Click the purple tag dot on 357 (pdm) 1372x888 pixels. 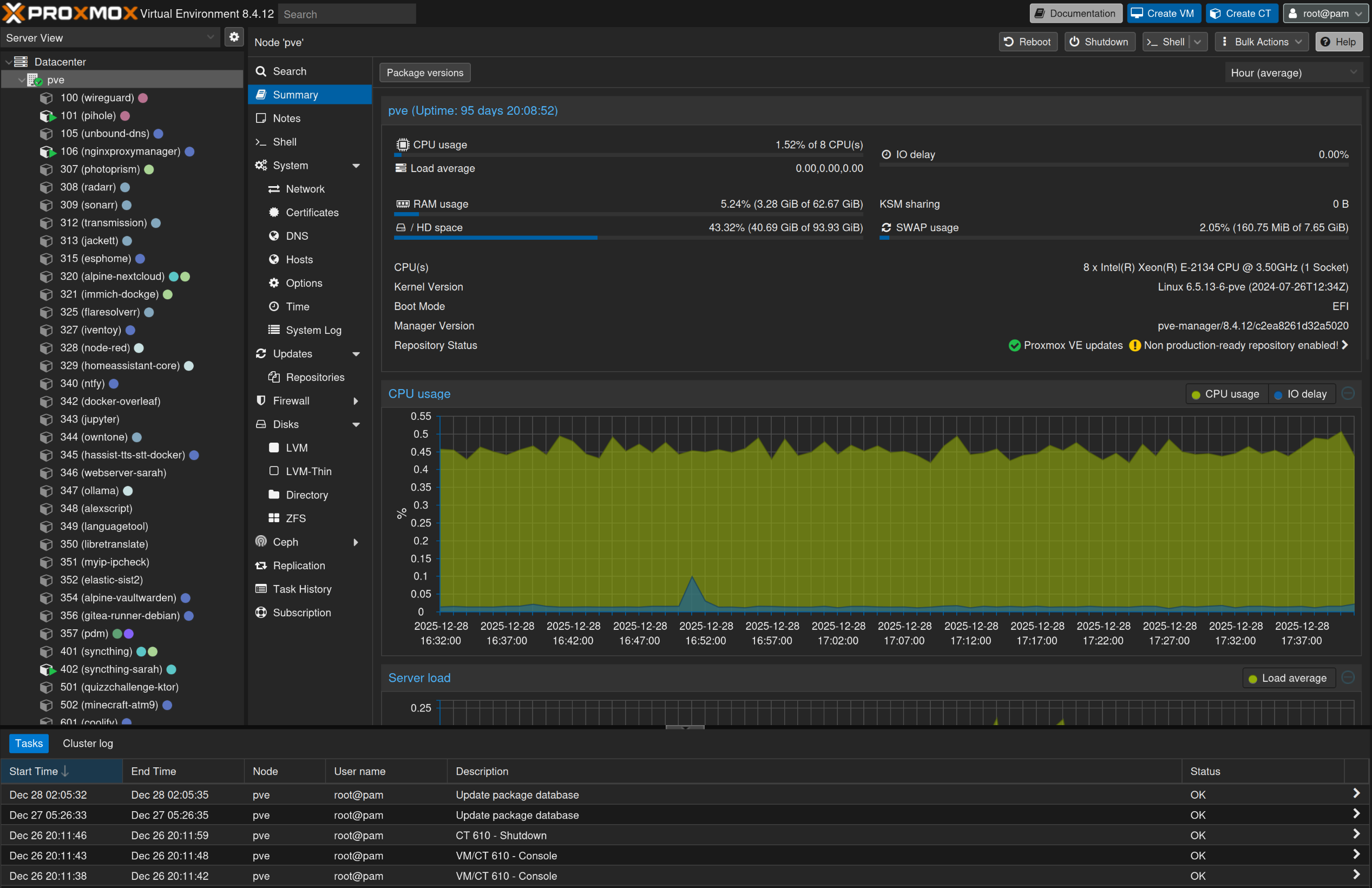(129, 633)
